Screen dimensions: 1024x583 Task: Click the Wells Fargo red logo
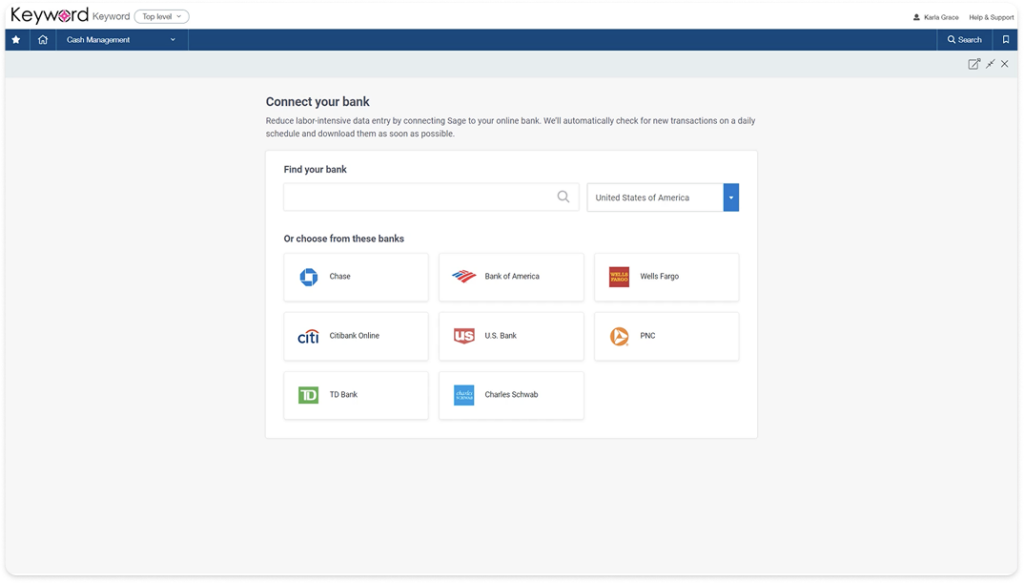click(x=619, y=277)
